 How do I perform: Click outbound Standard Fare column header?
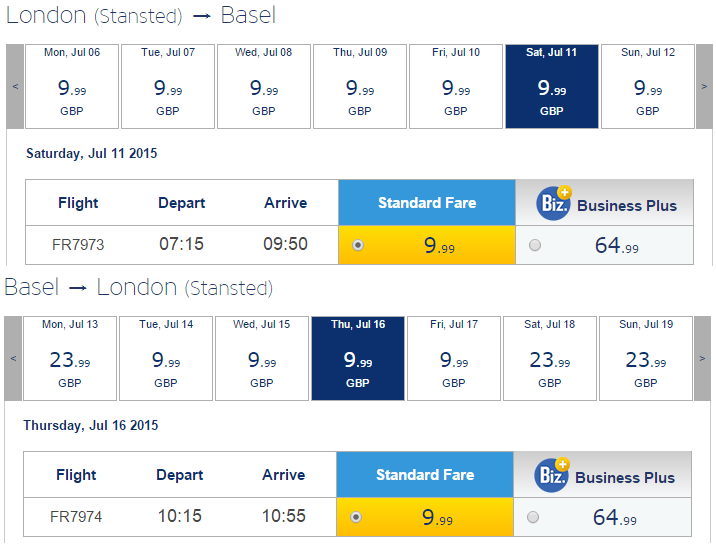(x=427, y=202)
